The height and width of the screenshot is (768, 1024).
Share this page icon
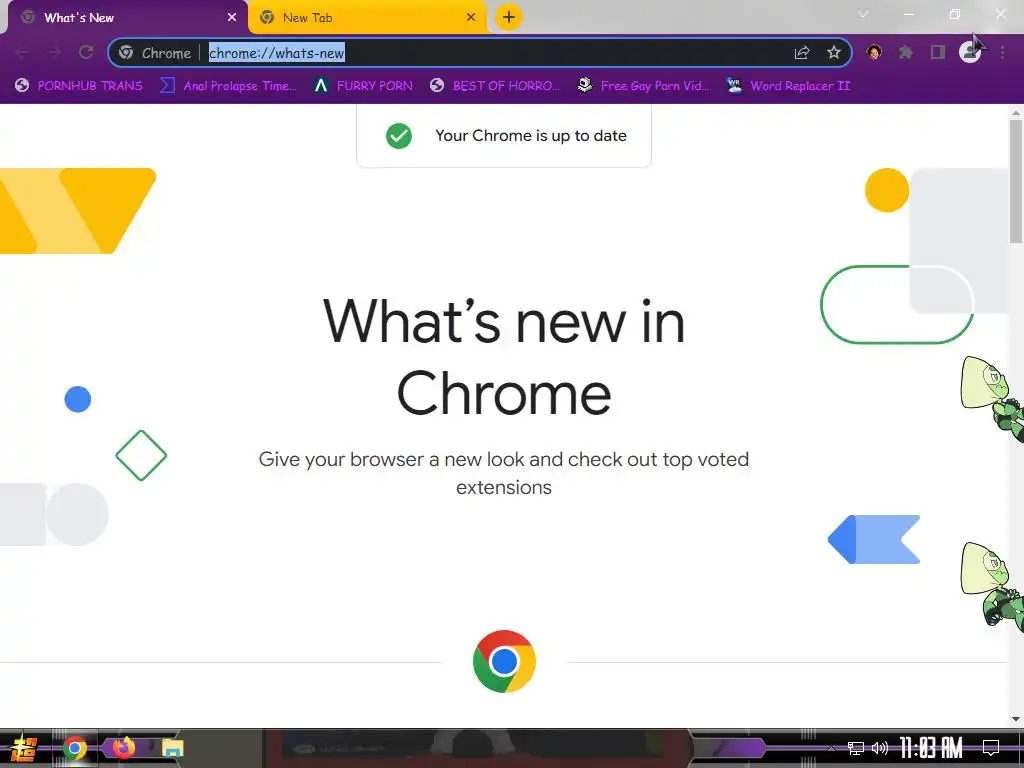point(802,53)
